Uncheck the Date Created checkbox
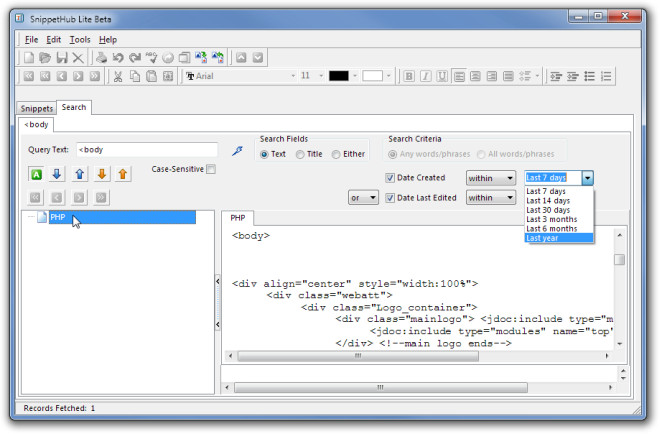Image resolution: width=660 pixels, height=434 pixels. tap(390, 178)
